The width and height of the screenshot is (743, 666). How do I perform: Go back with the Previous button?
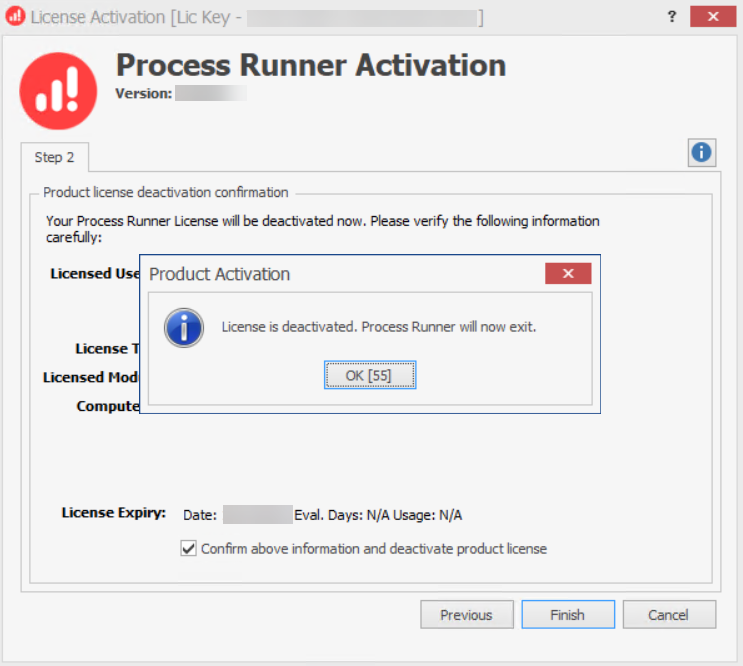click(466, 615)
